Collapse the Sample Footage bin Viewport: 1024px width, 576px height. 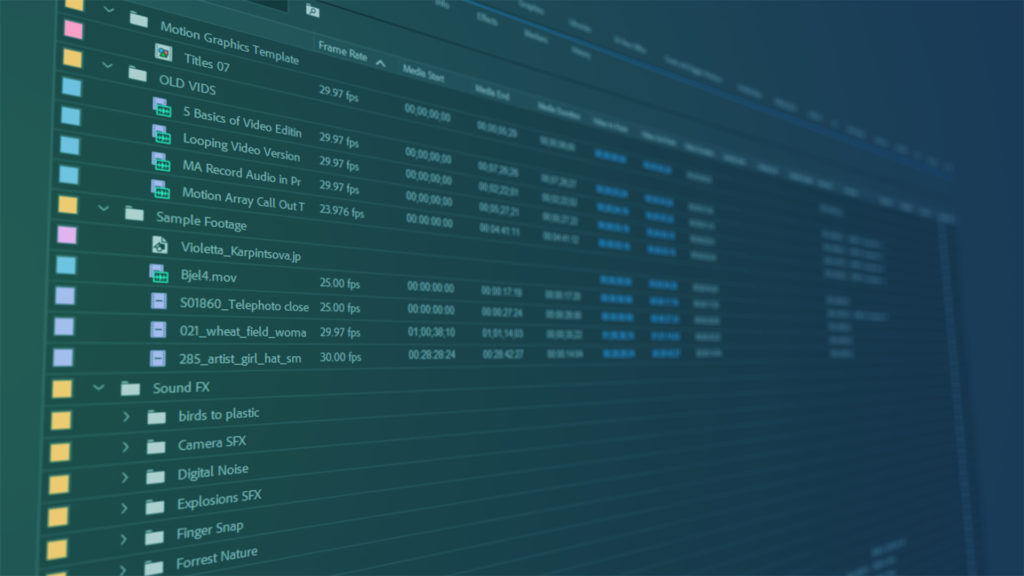104,208
